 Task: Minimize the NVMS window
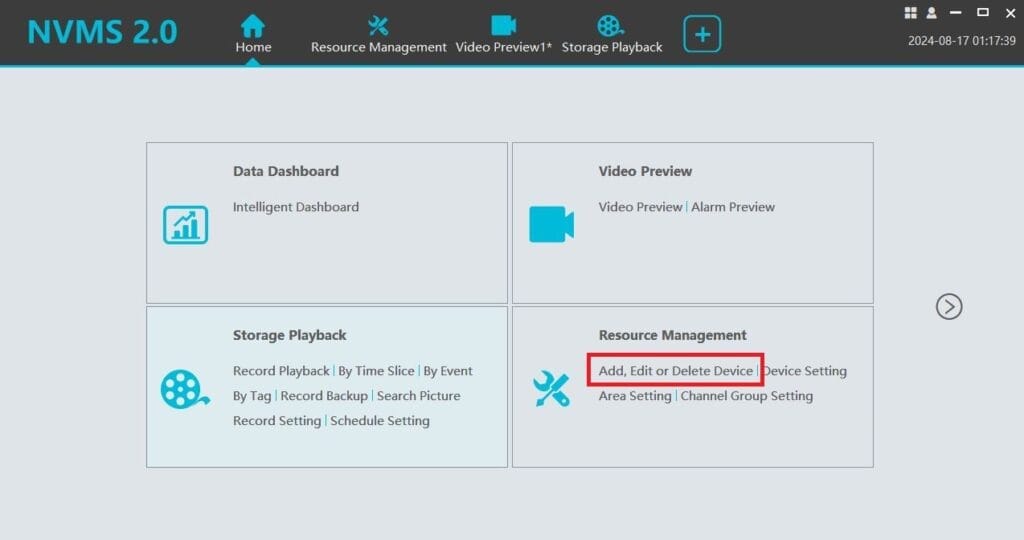pyautogui.click(x=955, y=12)
